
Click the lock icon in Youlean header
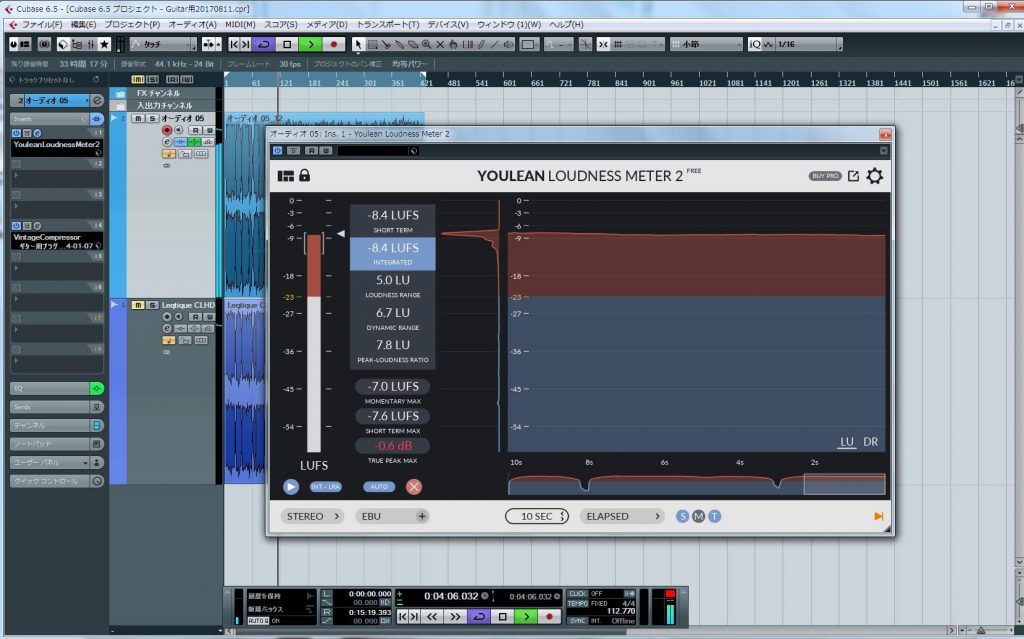coord(304,176)
